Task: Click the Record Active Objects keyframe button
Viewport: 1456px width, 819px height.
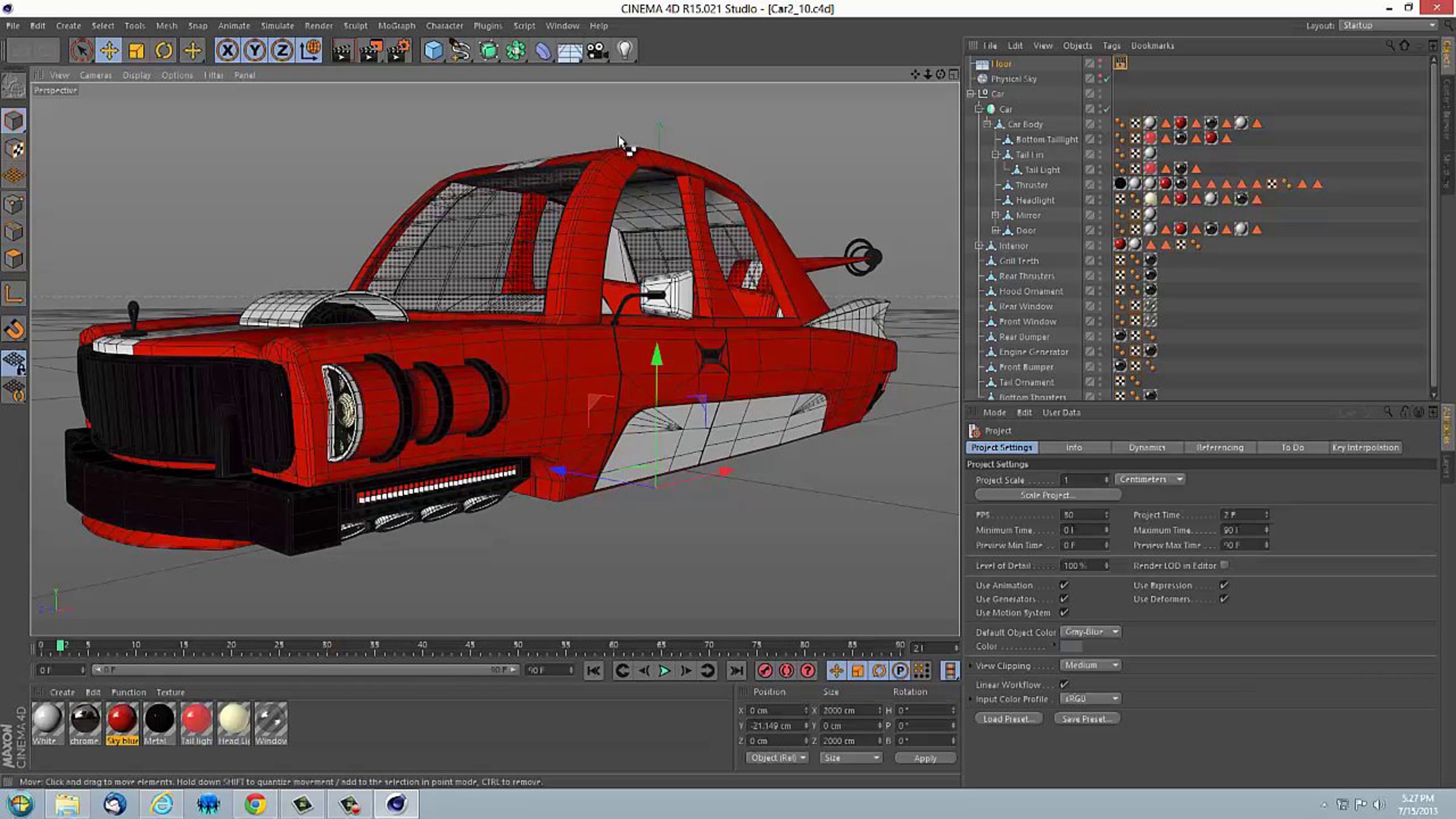Action: click(765, 670)
